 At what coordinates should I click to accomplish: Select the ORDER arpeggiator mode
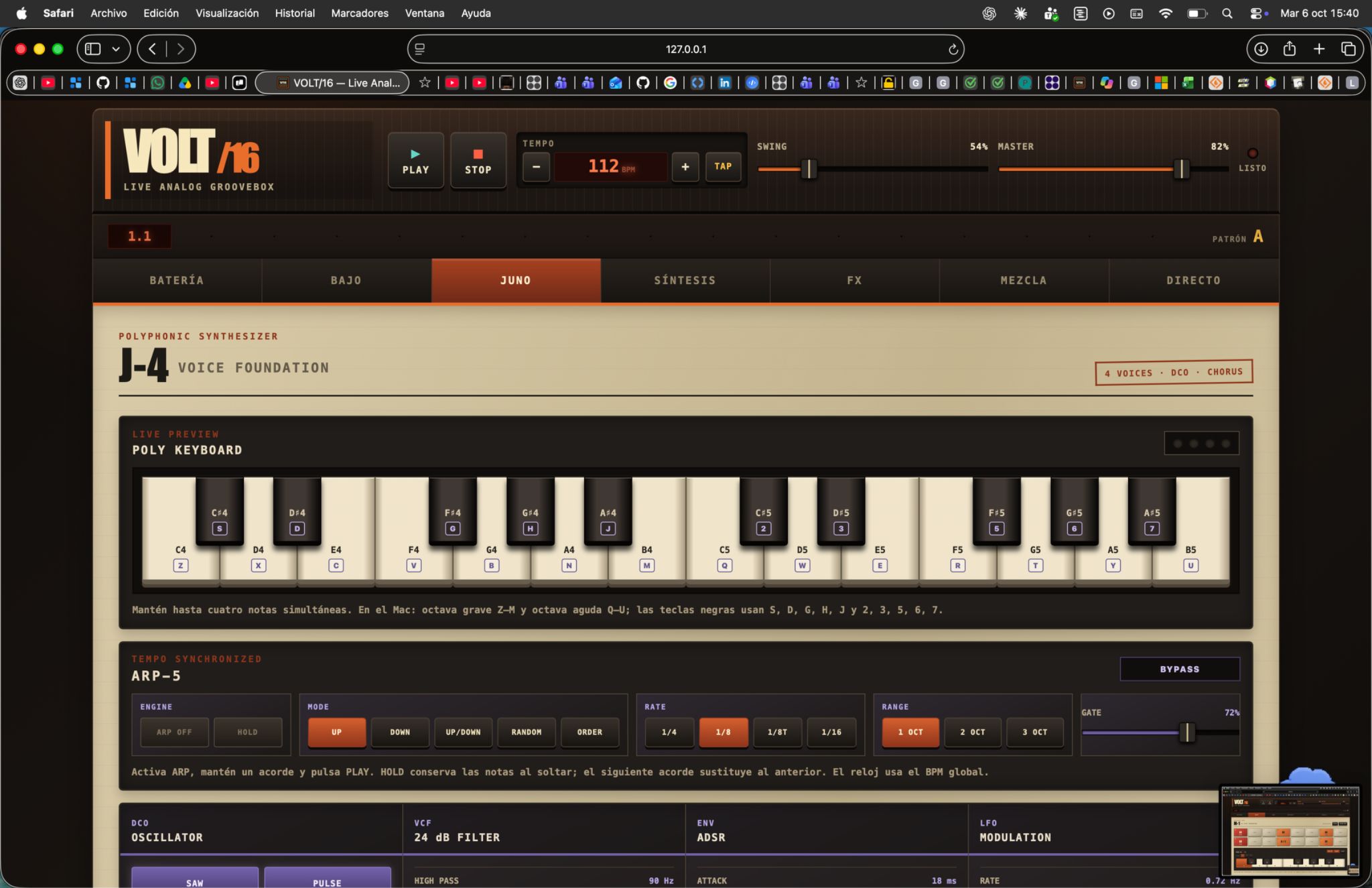pos(590,732)
